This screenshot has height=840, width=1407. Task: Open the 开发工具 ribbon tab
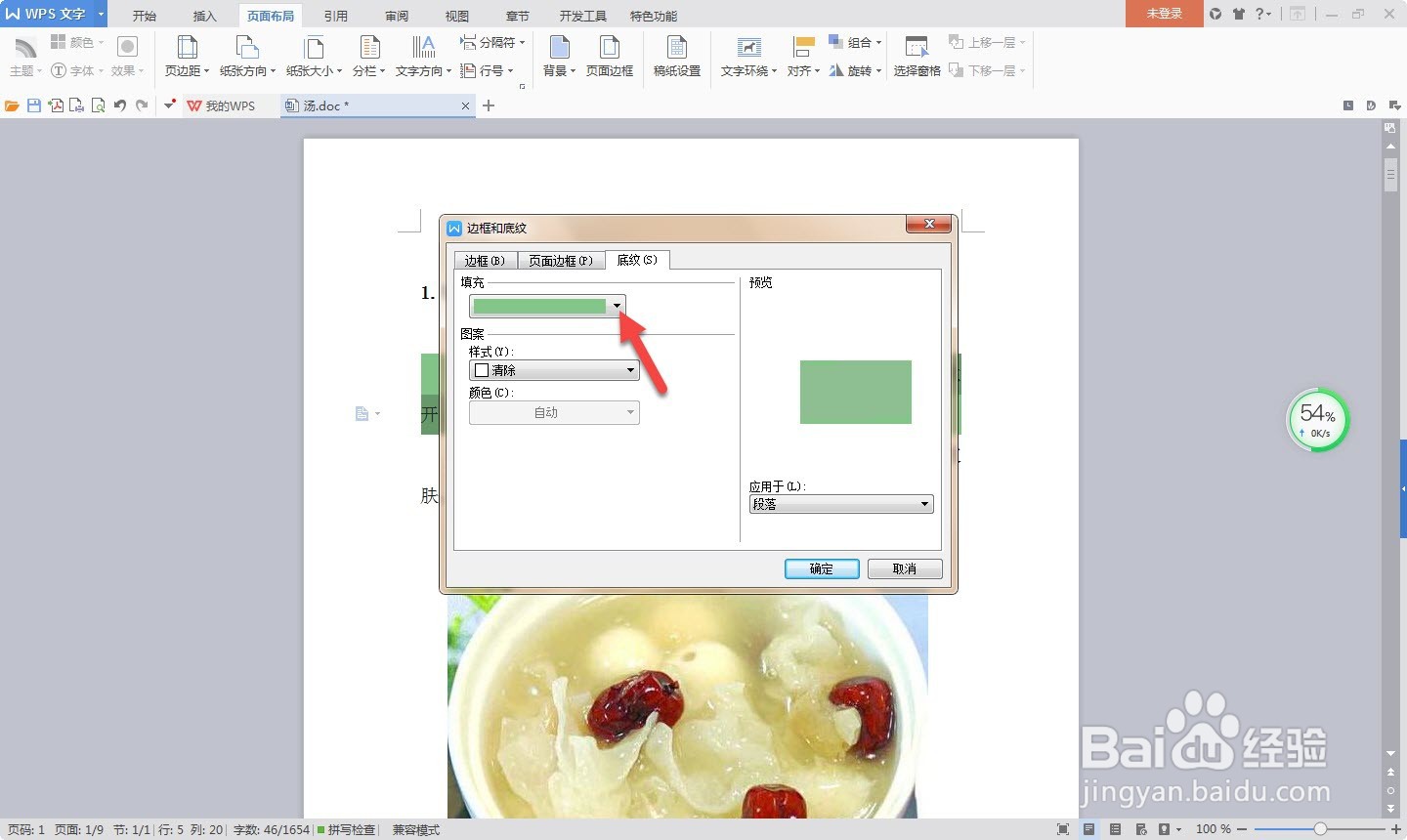pyautogui.click(x=583, y=16)
